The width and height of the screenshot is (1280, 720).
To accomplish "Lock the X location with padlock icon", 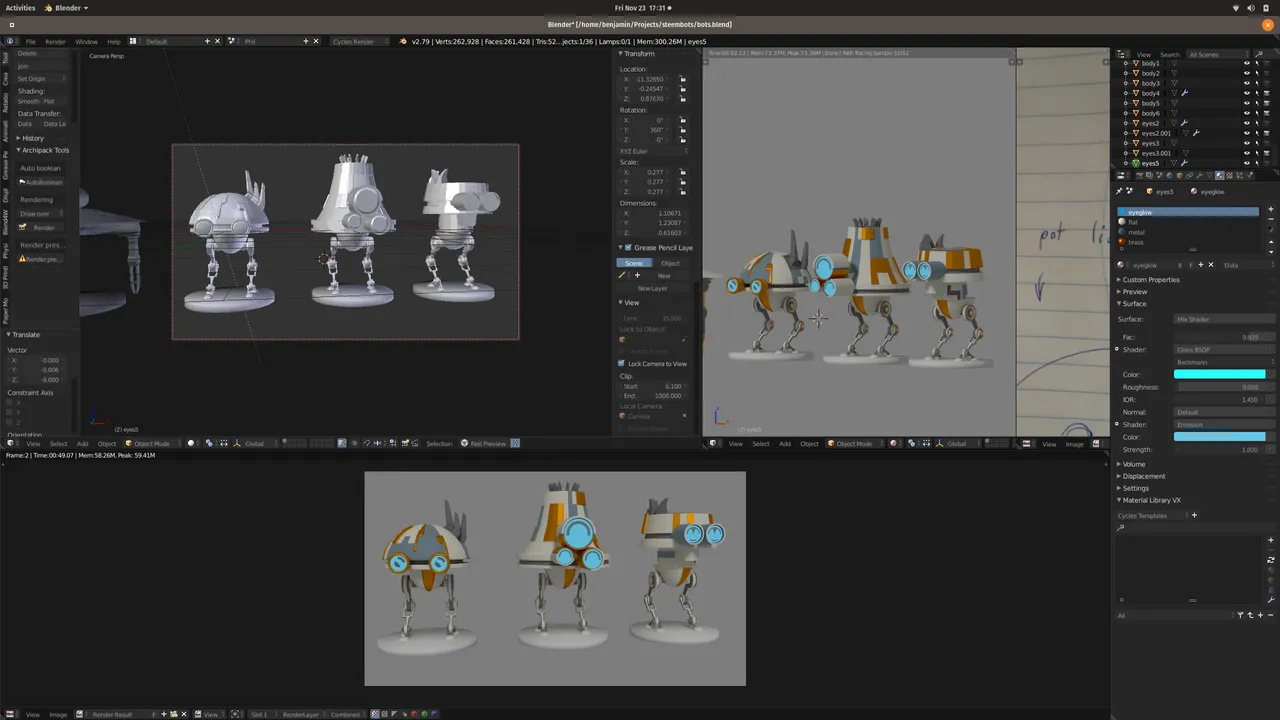I will point(683,79).
